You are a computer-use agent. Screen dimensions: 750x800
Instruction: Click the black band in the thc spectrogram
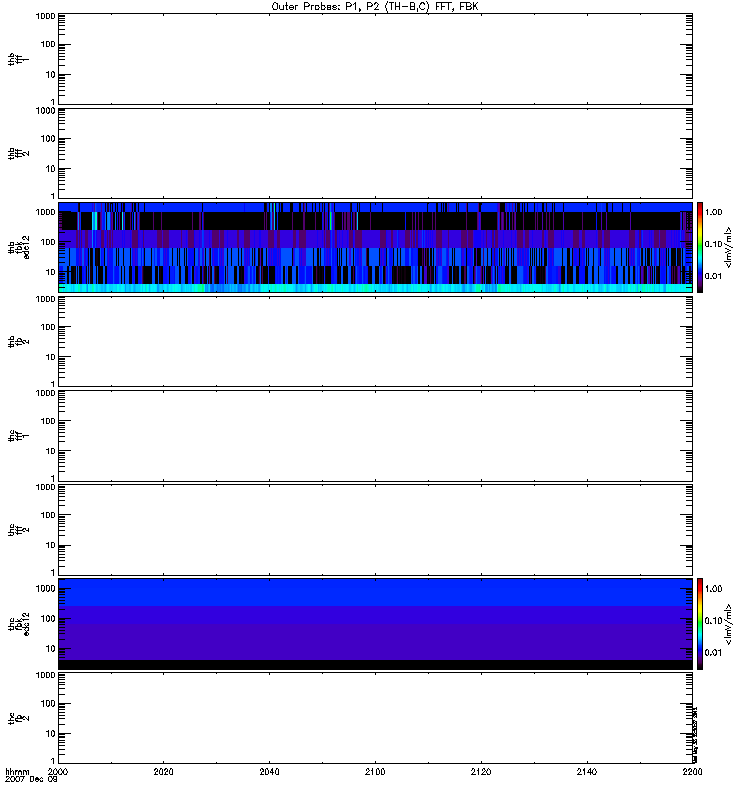tap(375, 664)
